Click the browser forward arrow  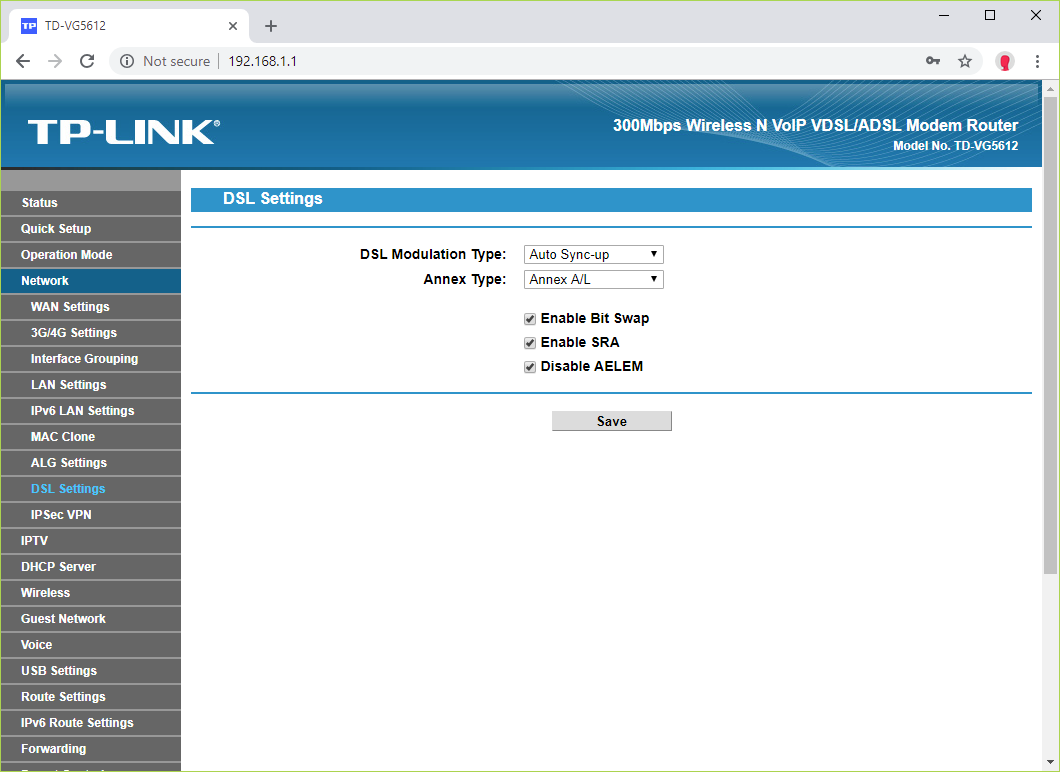55,61
